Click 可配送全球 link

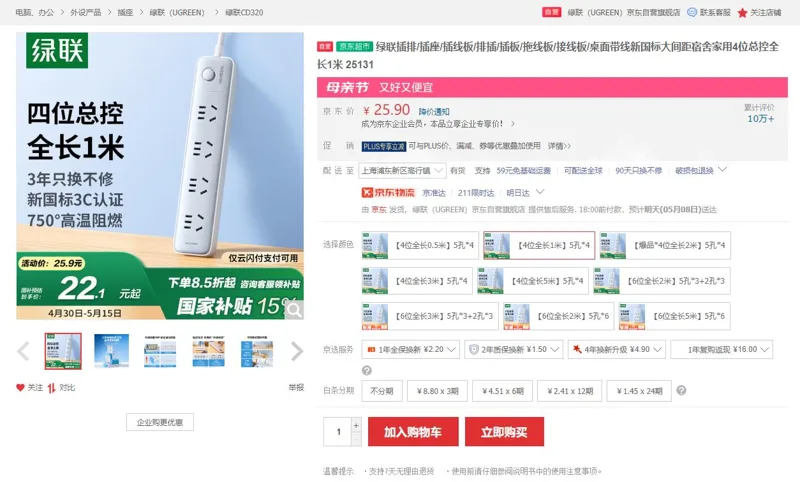pos(583,171)
